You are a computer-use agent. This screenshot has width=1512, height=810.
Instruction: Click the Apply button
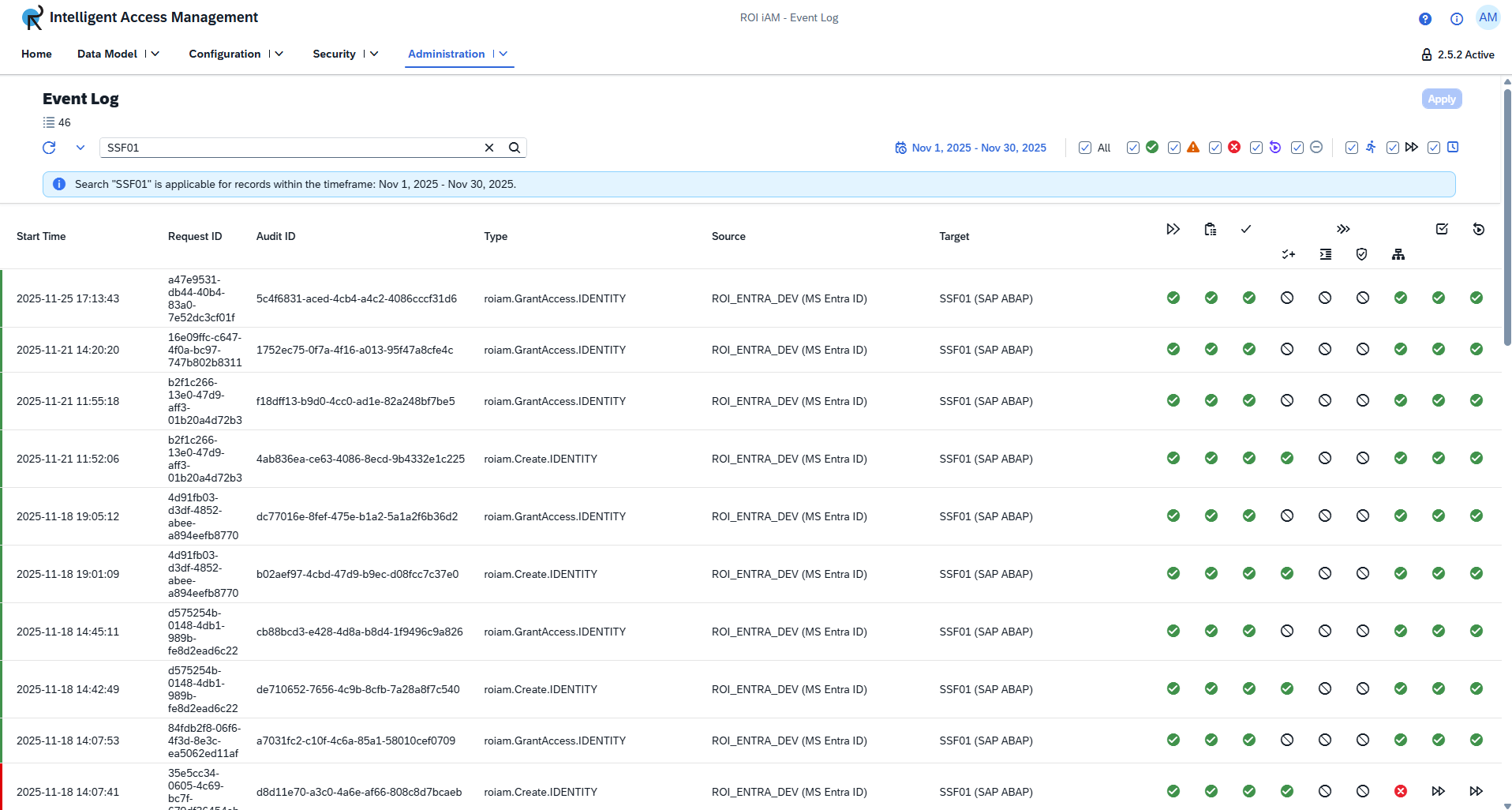coord(1441,99)
